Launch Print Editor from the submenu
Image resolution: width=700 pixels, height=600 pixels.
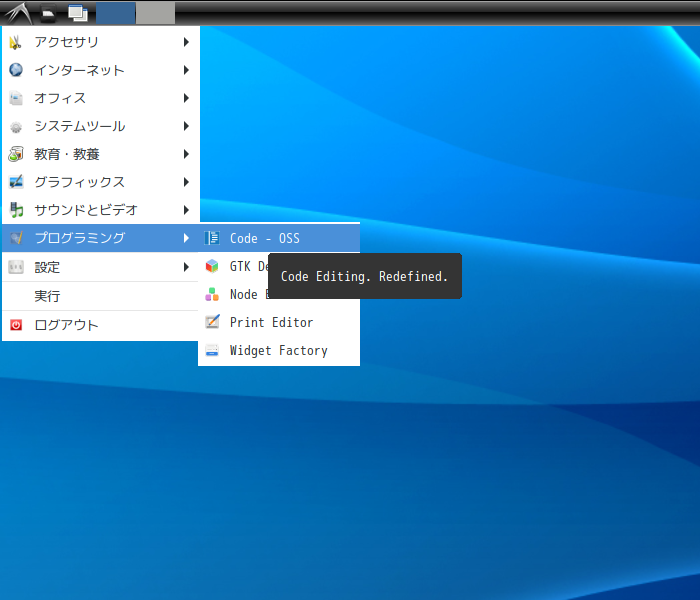click(x=279, y=322)
